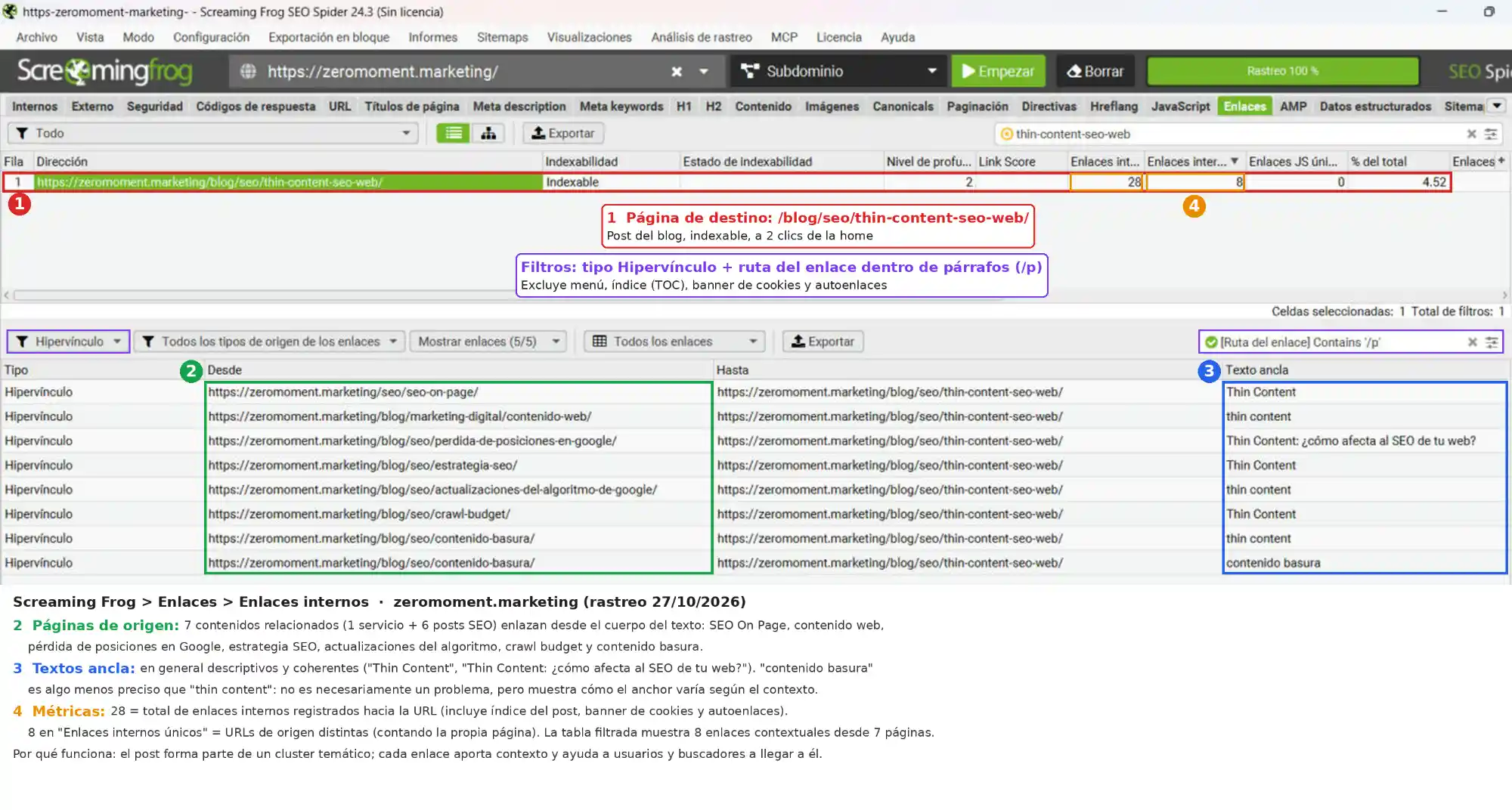This screenshot has height=810, width=1512.
Task: Click the 'contenido basura' anchor text cell
Action: click(x=1365, y=563)
